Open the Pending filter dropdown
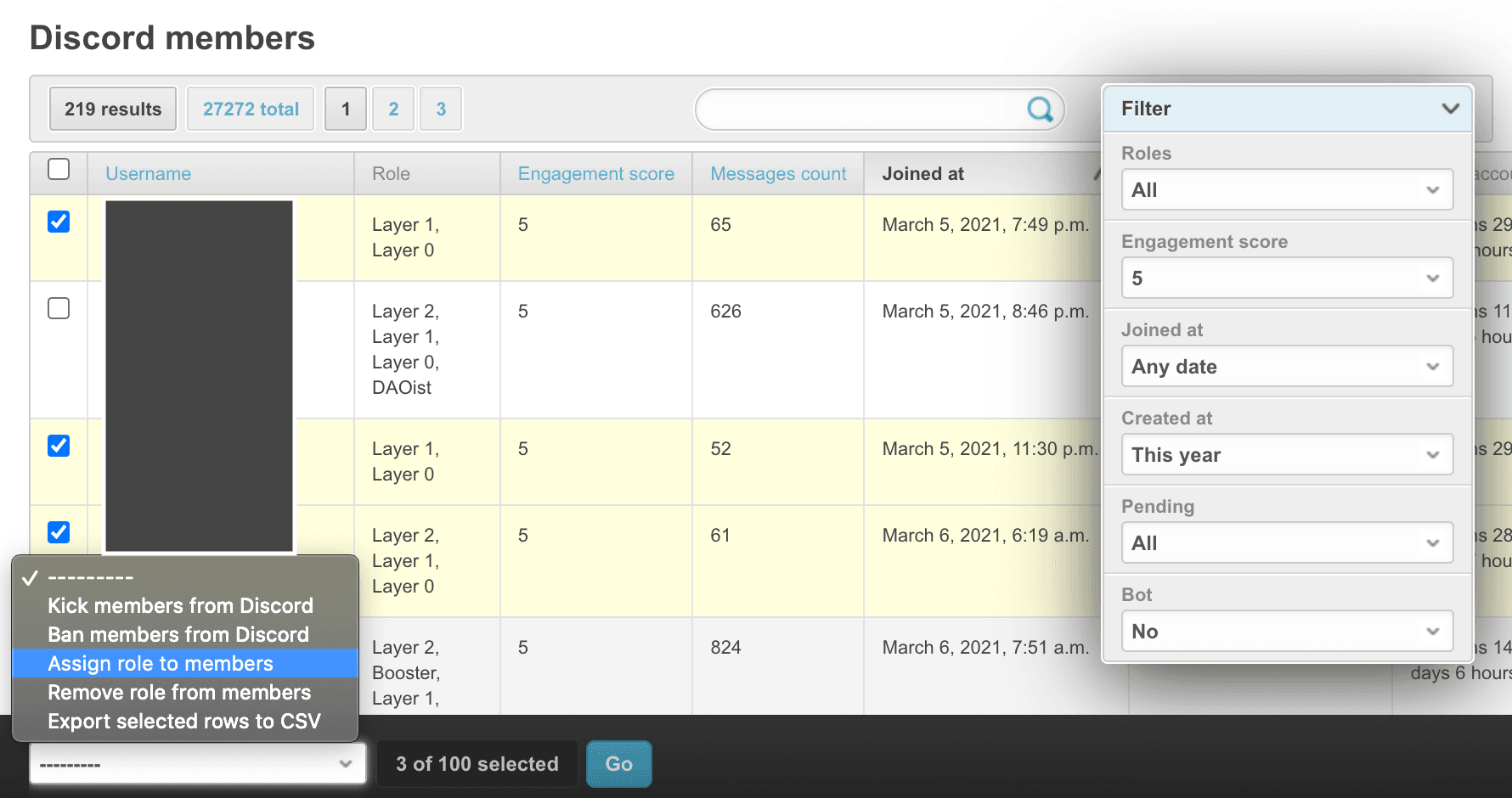 [1287, 543]
